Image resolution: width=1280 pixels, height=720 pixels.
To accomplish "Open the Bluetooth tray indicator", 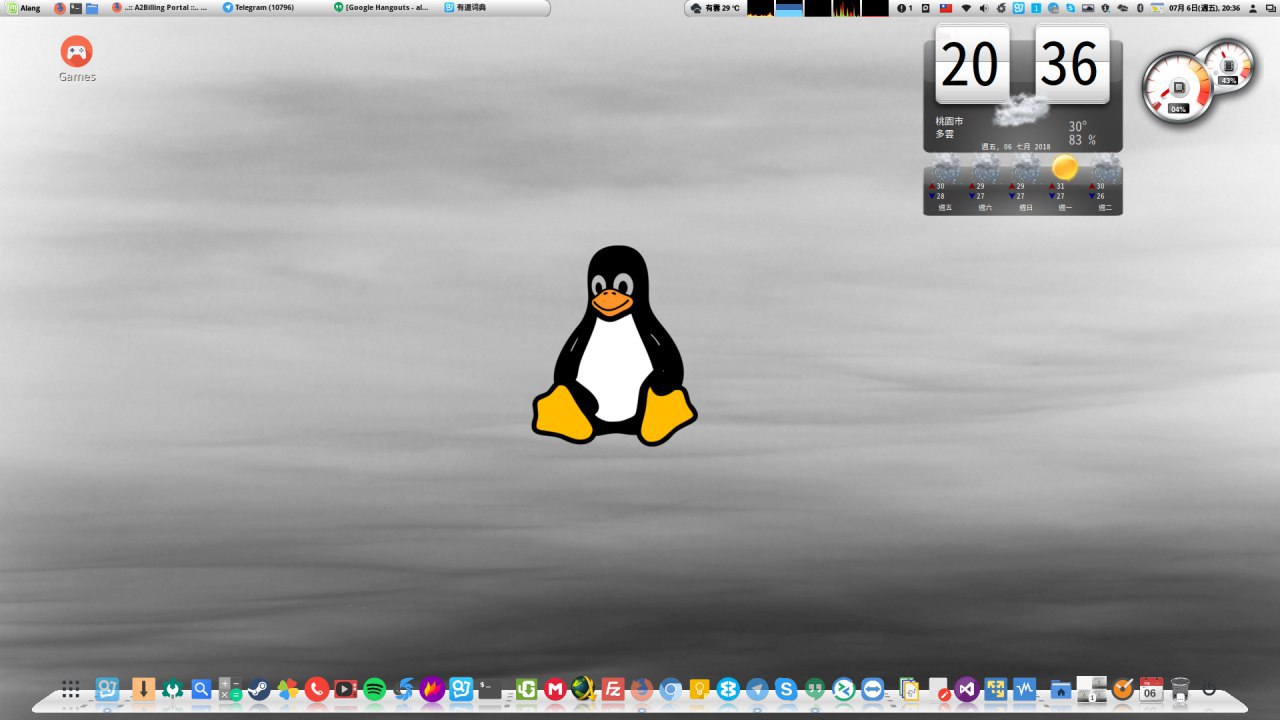I will 1141,8.
